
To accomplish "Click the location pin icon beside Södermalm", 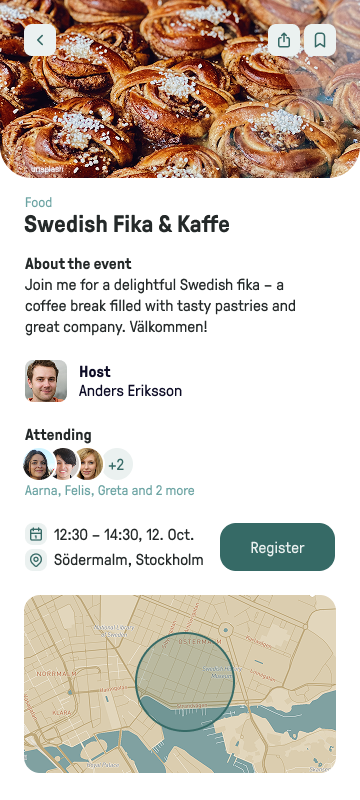I will click(x=36, y=560).
